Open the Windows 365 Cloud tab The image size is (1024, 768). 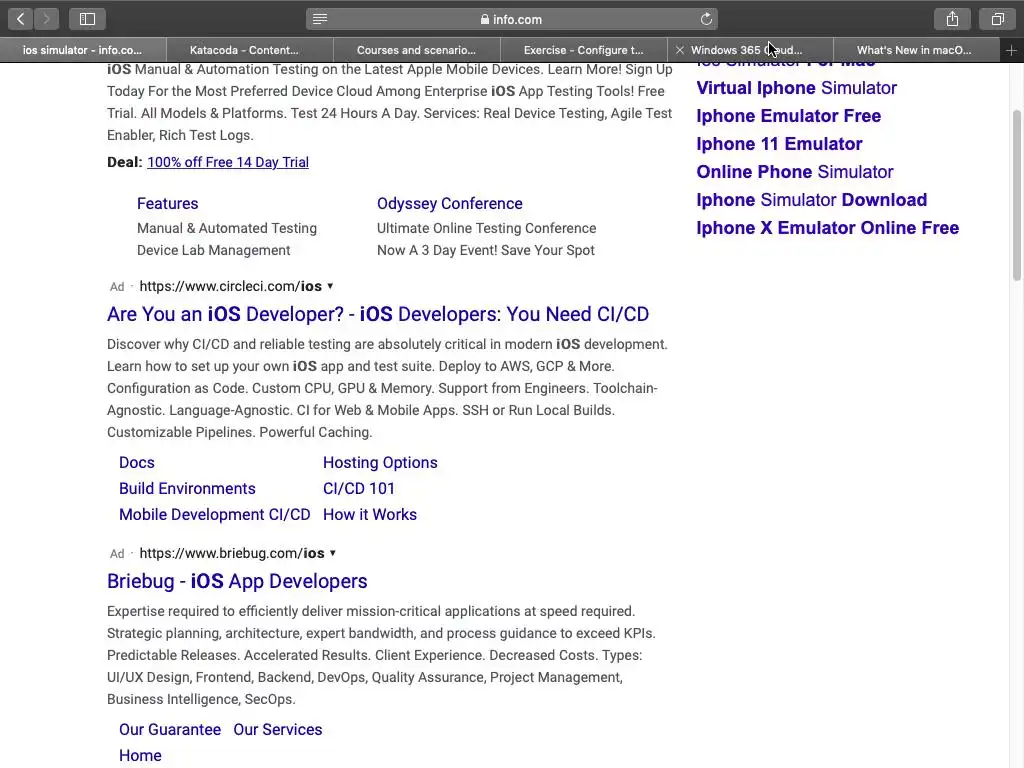click(x=750, y=50)
